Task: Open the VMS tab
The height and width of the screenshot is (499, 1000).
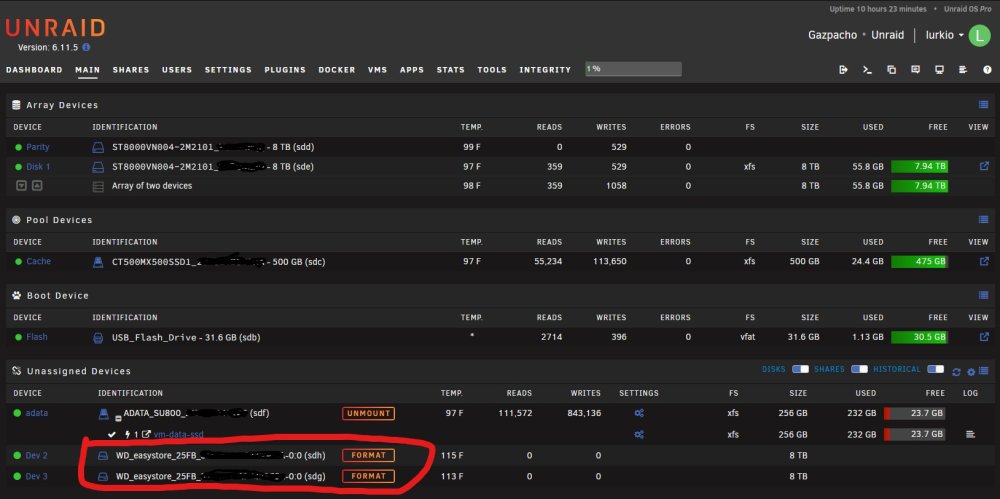Action: pos(378,70)
